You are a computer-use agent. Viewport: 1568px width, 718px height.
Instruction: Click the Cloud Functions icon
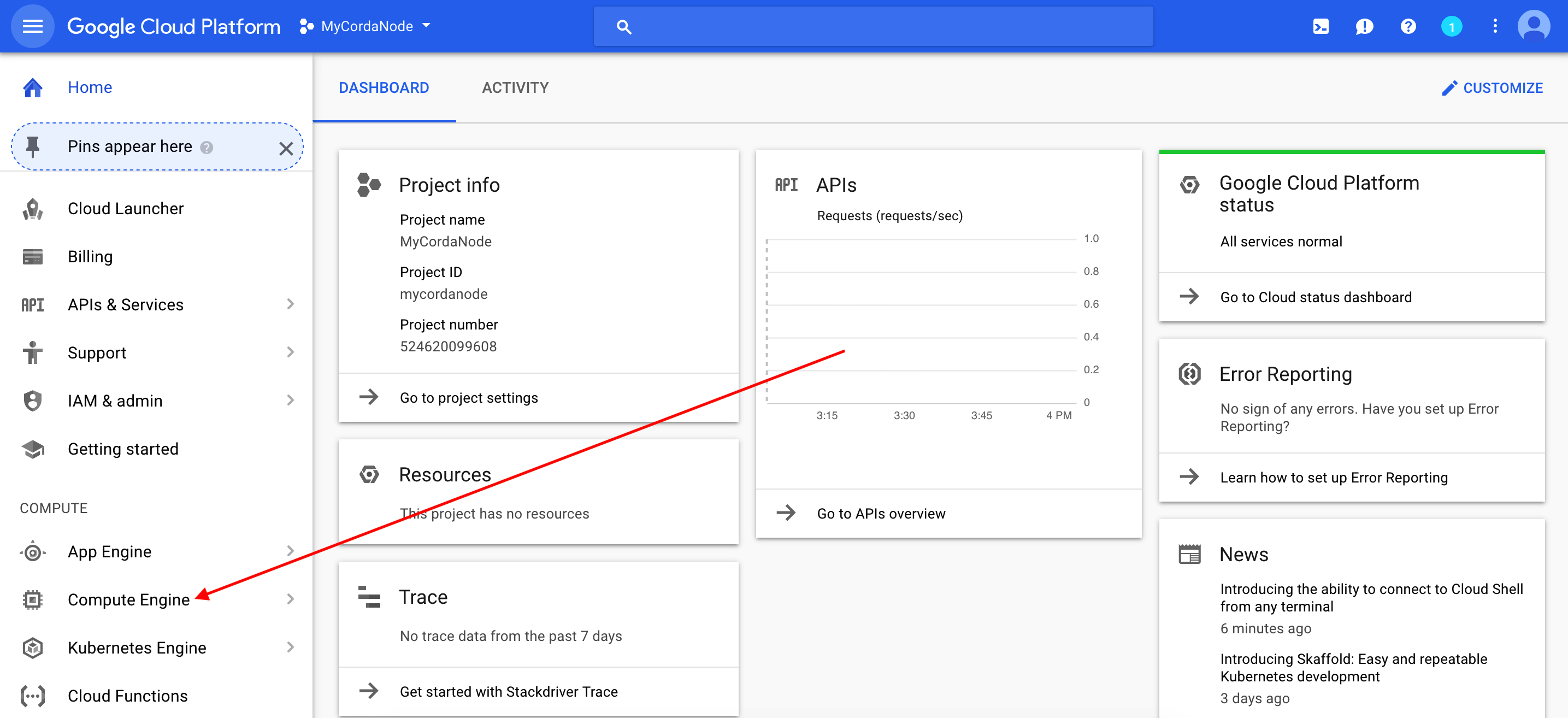pos(33,696)
